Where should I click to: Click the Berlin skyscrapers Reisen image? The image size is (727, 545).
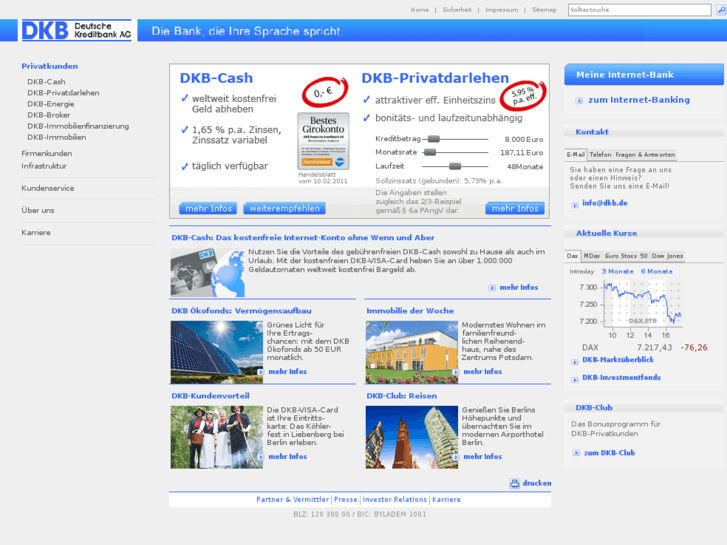[x=412, y=437]
